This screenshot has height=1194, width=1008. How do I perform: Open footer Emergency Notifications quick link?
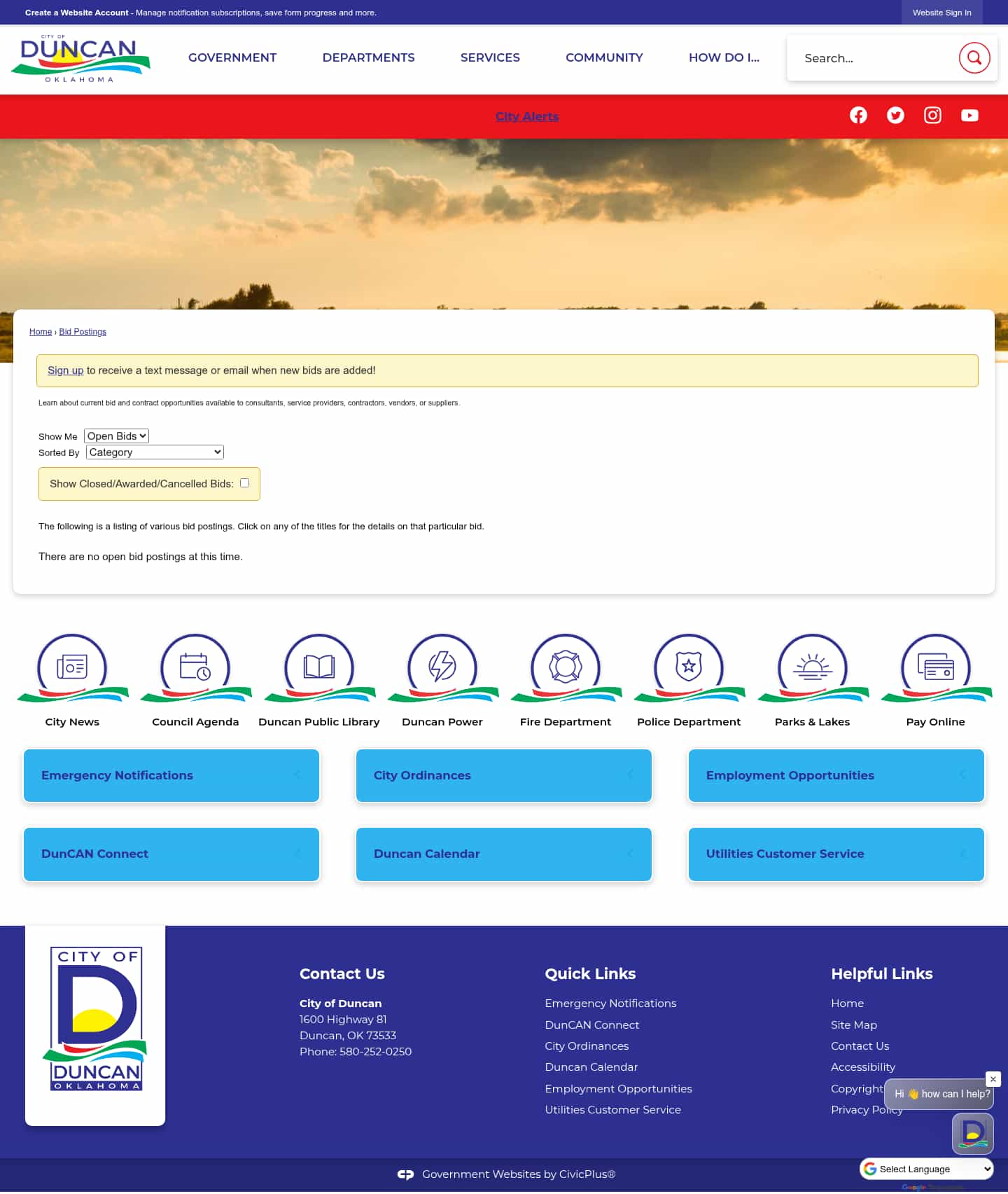610,1004
